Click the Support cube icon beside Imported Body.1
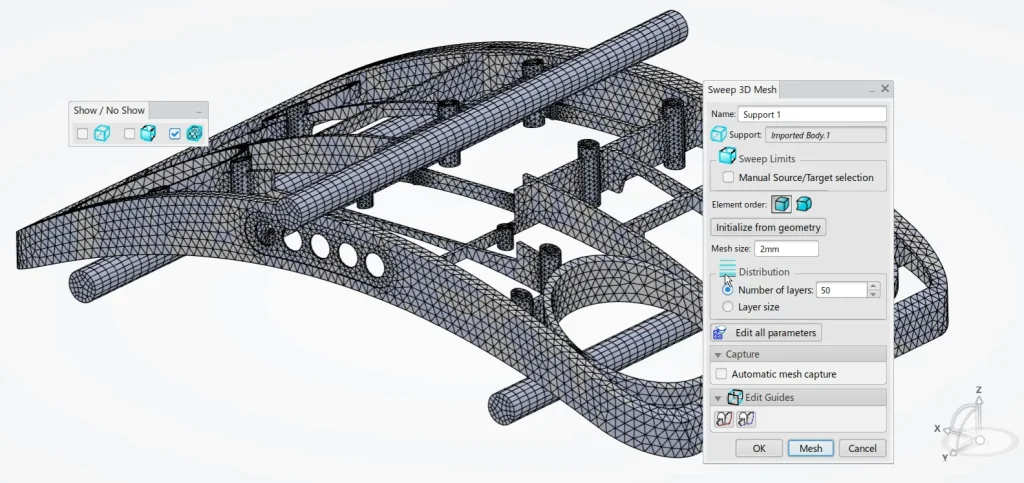 pyautogui.click(x=719, y=135)
